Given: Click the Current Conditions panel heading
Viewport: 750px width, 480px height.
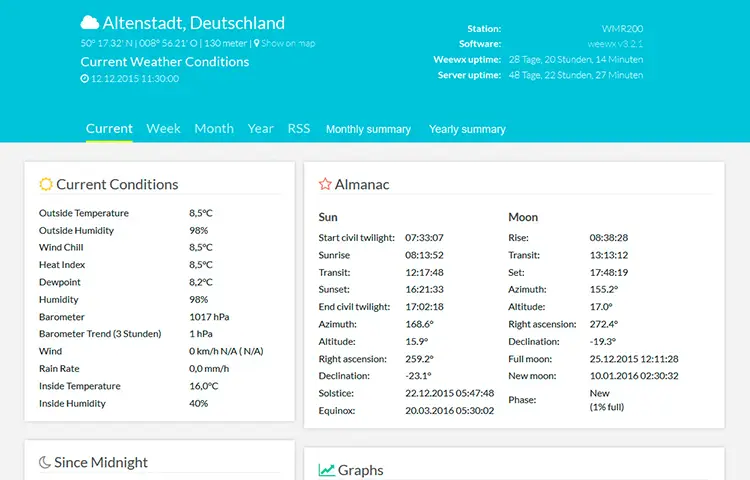Looking at the screenshot, I should (x=117, y=184).
